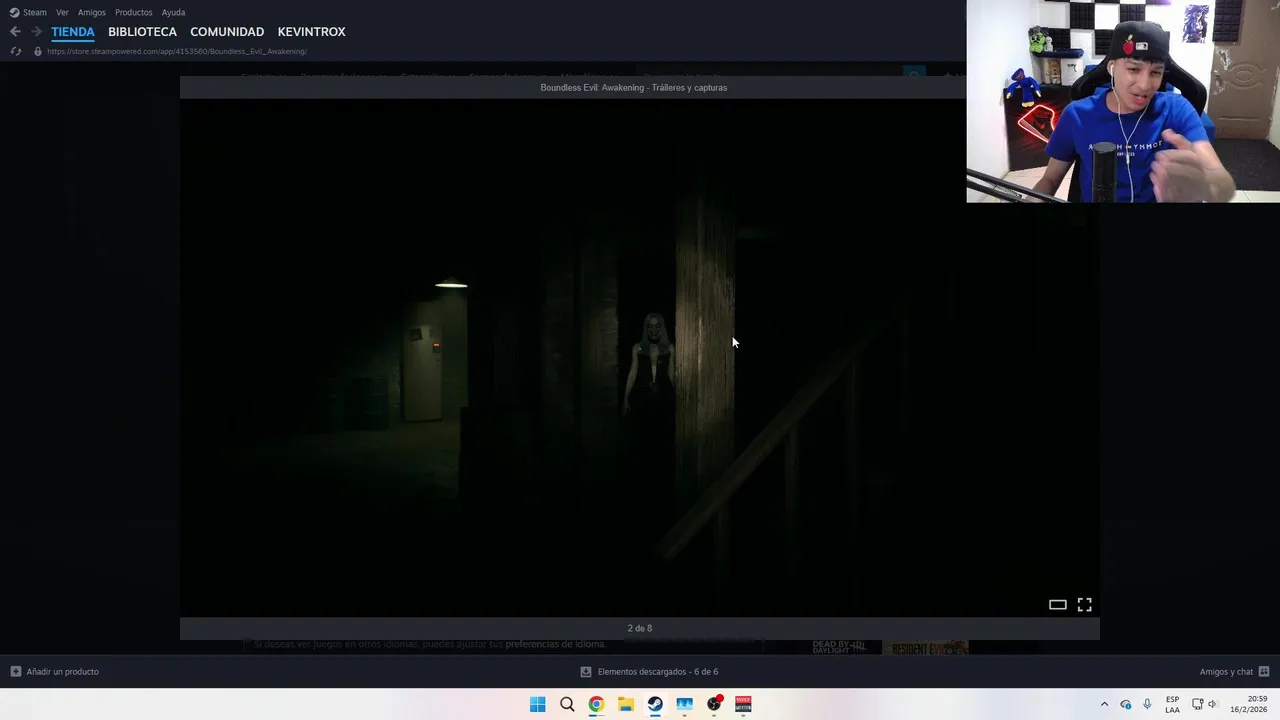The width and height of the screenshot is (1280, 720).
Task: Go back with the back arrow
Action: point(15,32)
